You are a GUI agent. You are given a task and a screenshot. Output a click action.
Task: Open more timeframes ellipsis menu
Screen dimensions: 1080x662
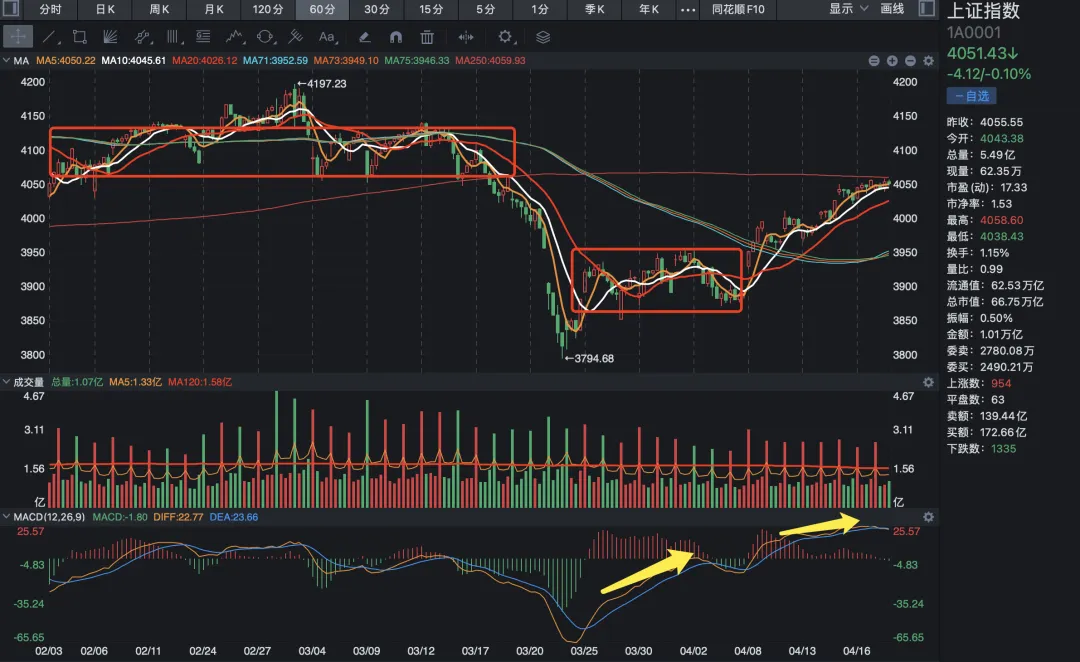tap(687, 10)
